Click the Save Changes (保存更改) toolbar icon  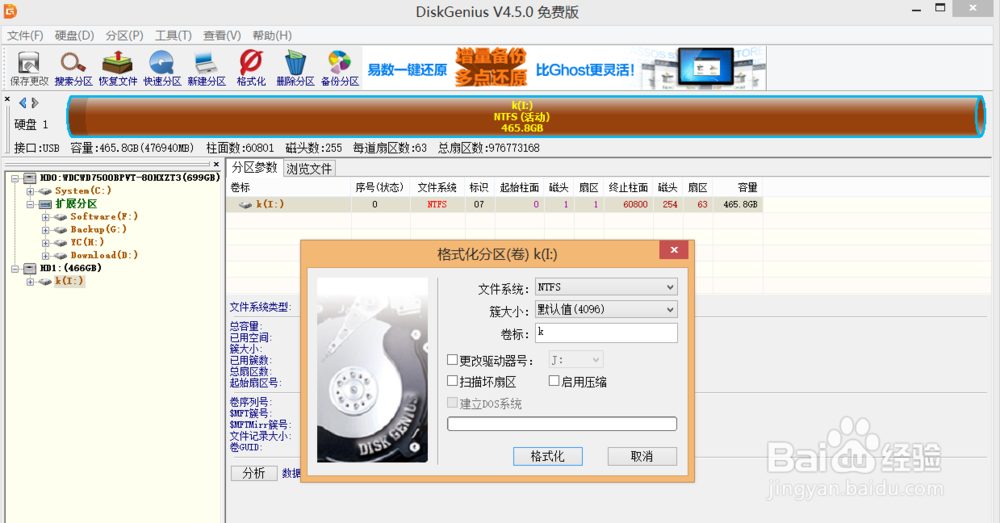29,68
